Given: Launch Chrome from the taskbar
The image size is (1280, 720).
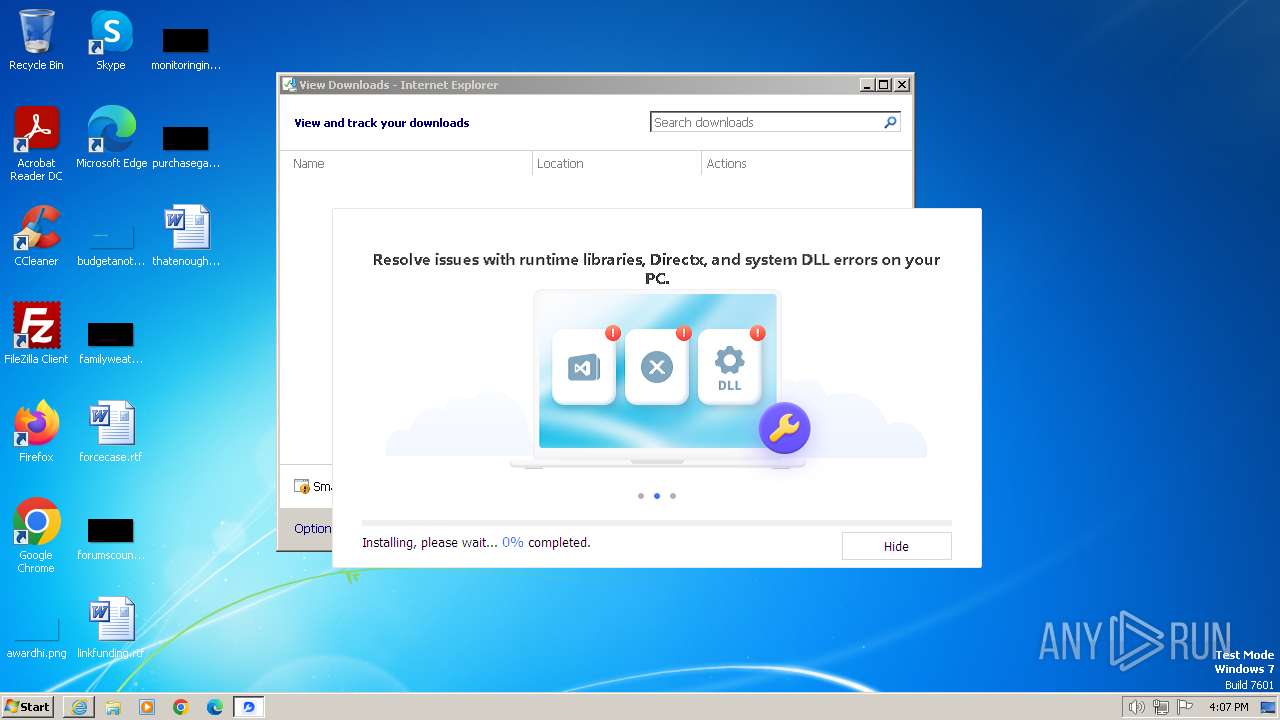Looking at the screenshot, I should pyautogui.click(x=181, y=707).
